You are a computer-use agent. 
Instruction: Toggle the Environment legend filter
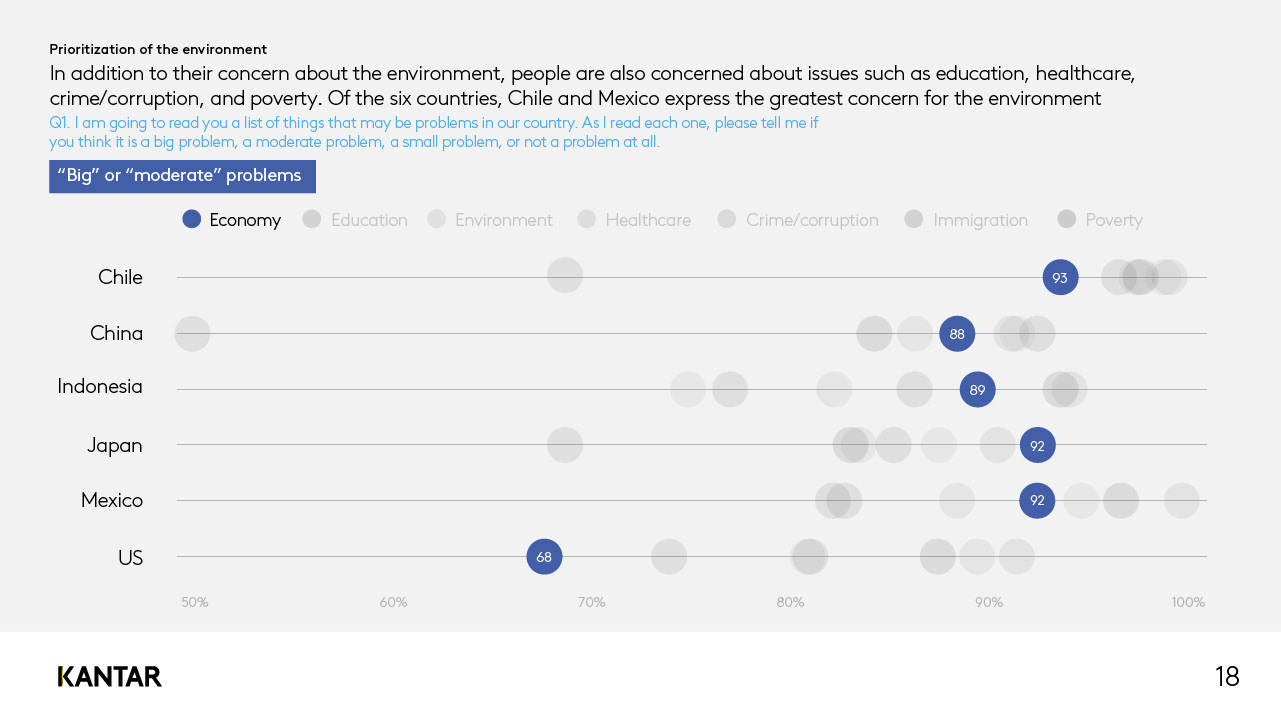pyautogui.click(x=490, y=220)
